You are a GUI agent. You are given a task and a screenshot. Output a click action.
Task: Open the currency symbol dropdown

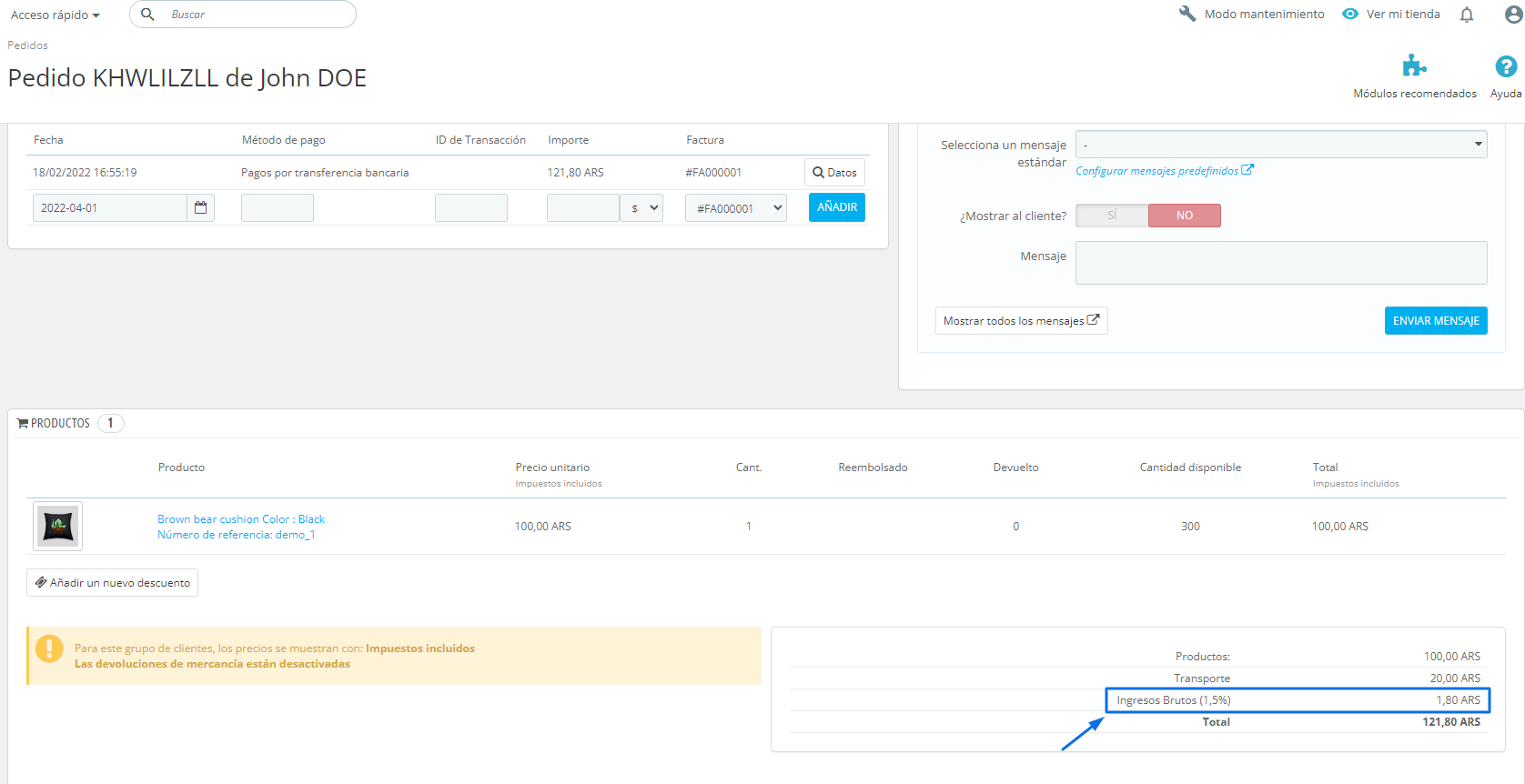tap(641, 208)
